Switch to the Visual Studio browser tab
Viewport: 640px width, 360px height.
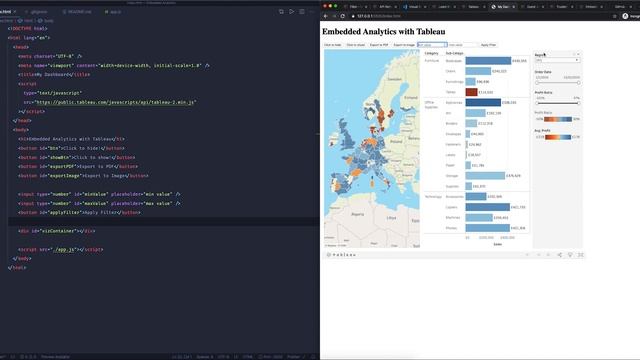[x=414, y=7]
